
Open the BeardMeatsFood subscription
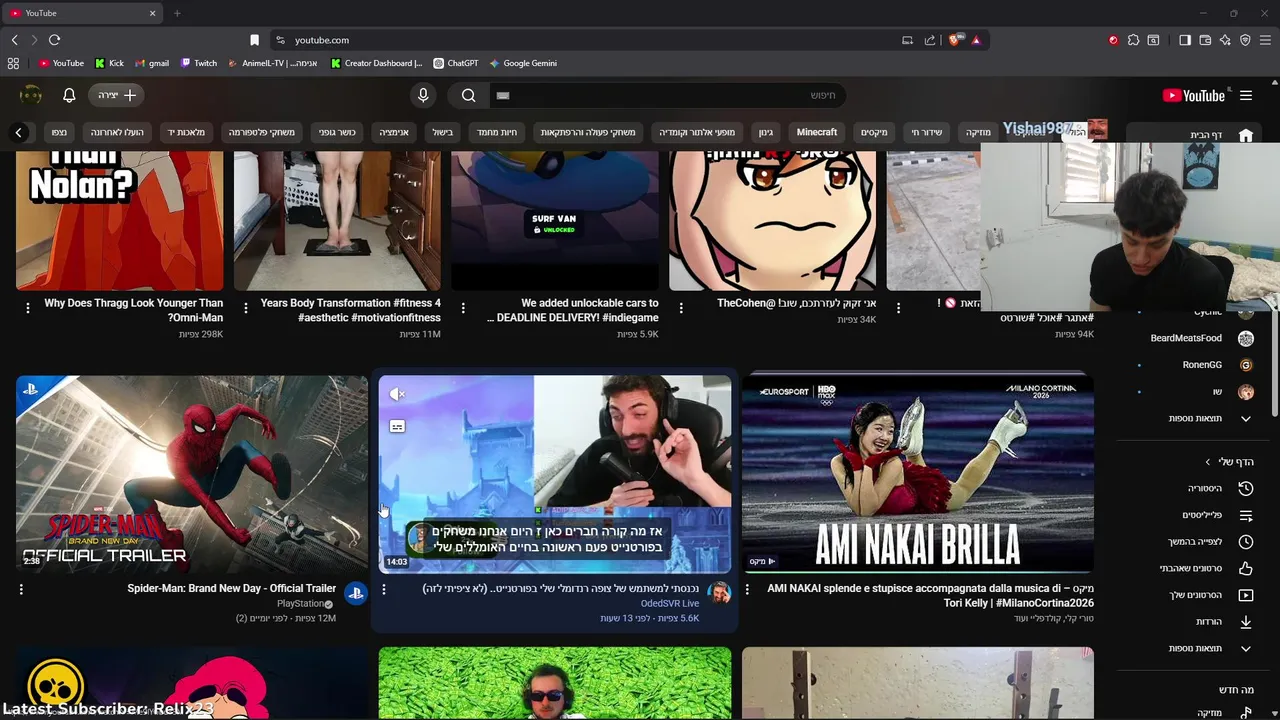click(x=1200, y=338)
